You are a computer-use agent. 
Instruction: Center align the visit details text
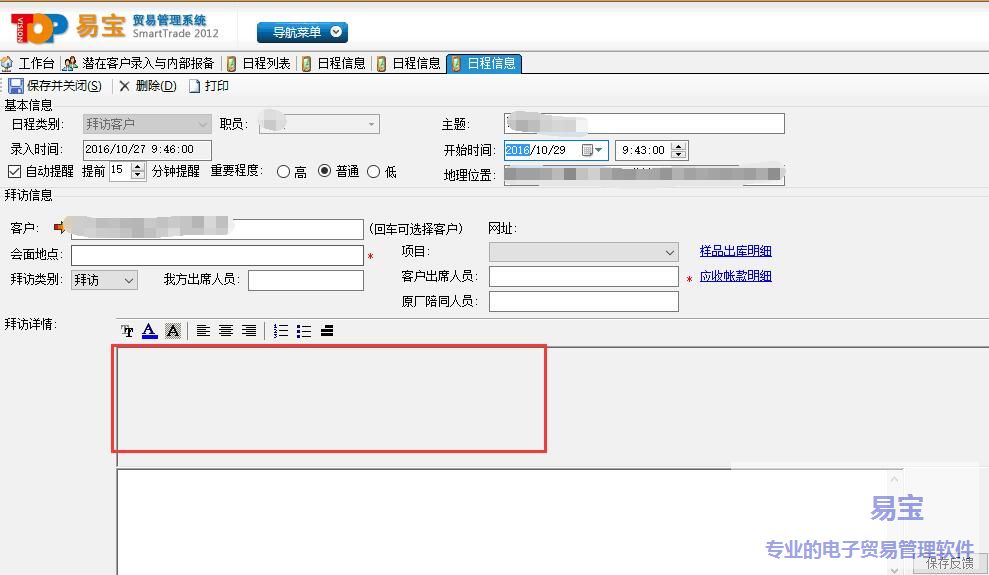click(226, 331)
